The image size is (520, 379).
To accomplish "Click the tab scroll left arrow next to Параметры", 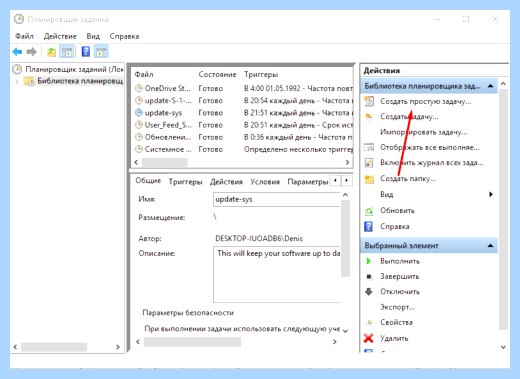I will pos(335,180).
